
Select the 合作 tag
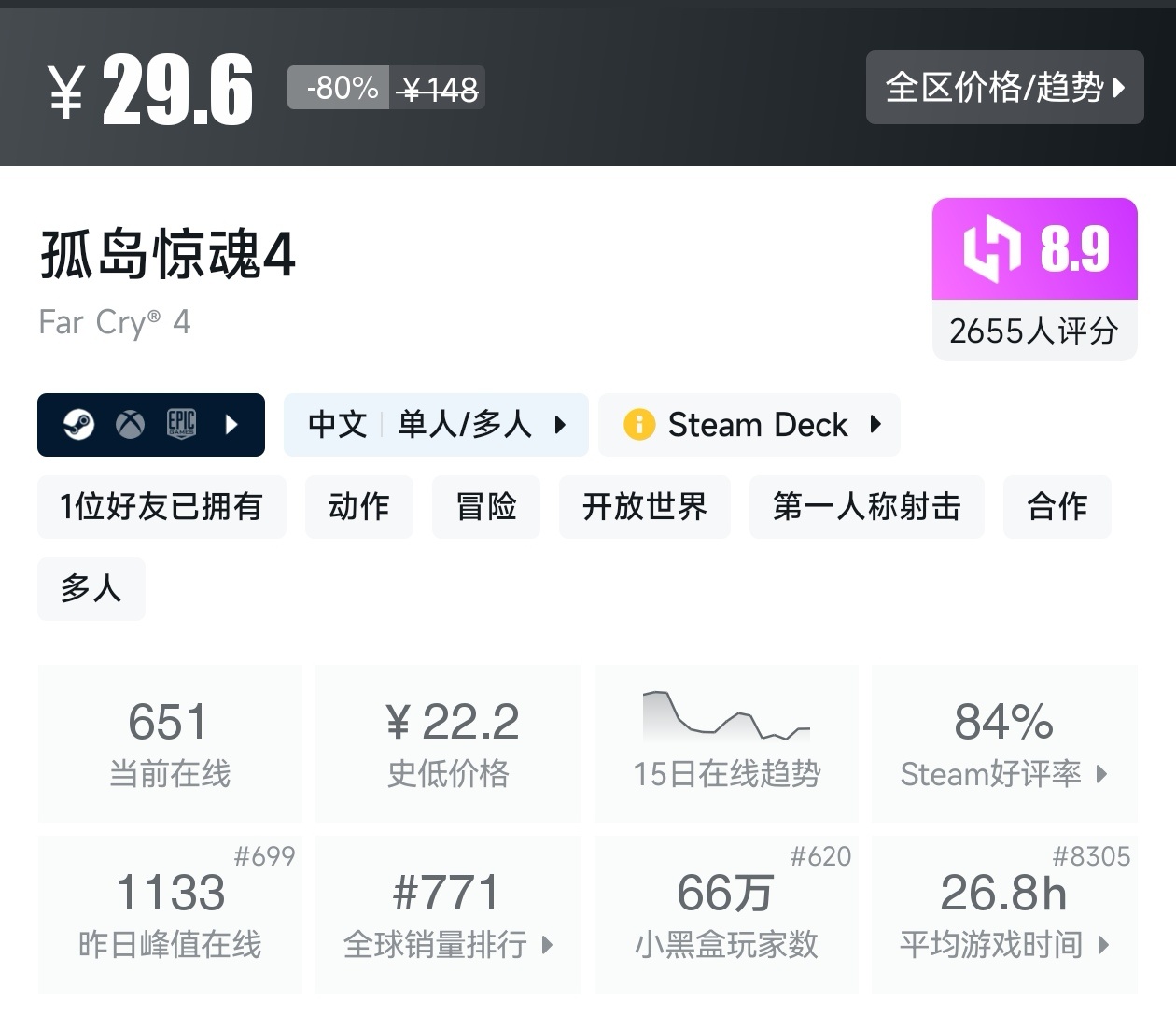click(1057, 507)
